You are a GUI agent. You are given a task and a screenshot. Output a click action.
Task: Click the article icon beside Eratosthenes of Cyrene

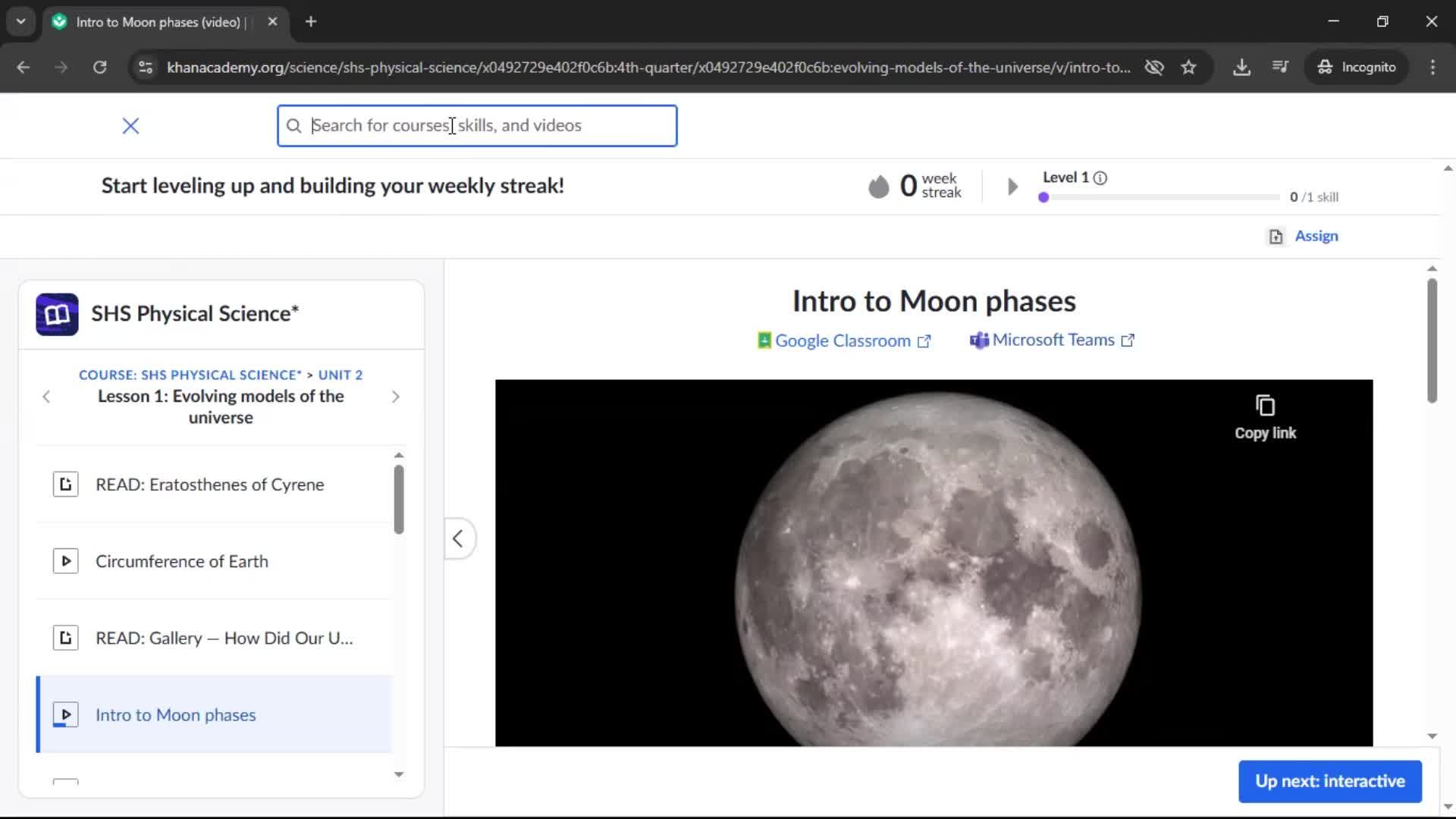click(x=65, y=485)
